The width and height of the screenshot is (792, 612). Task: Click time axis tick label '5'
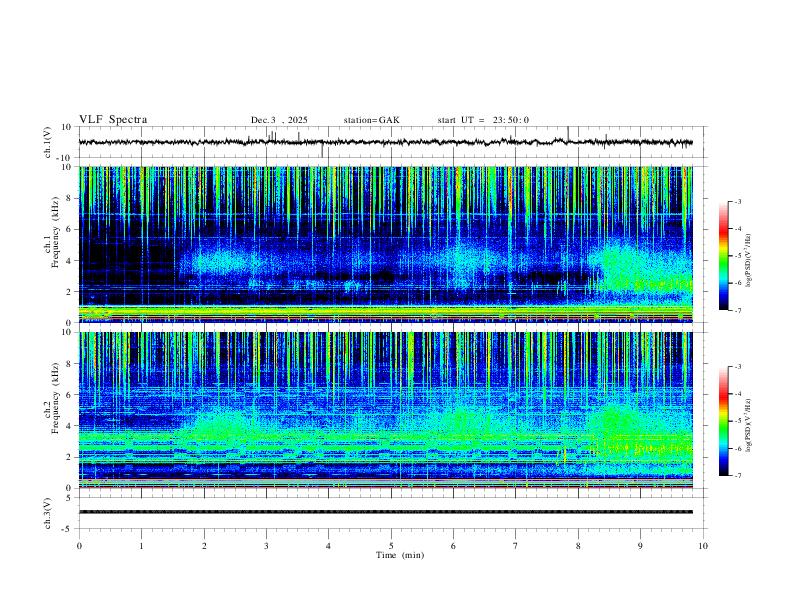391,546
